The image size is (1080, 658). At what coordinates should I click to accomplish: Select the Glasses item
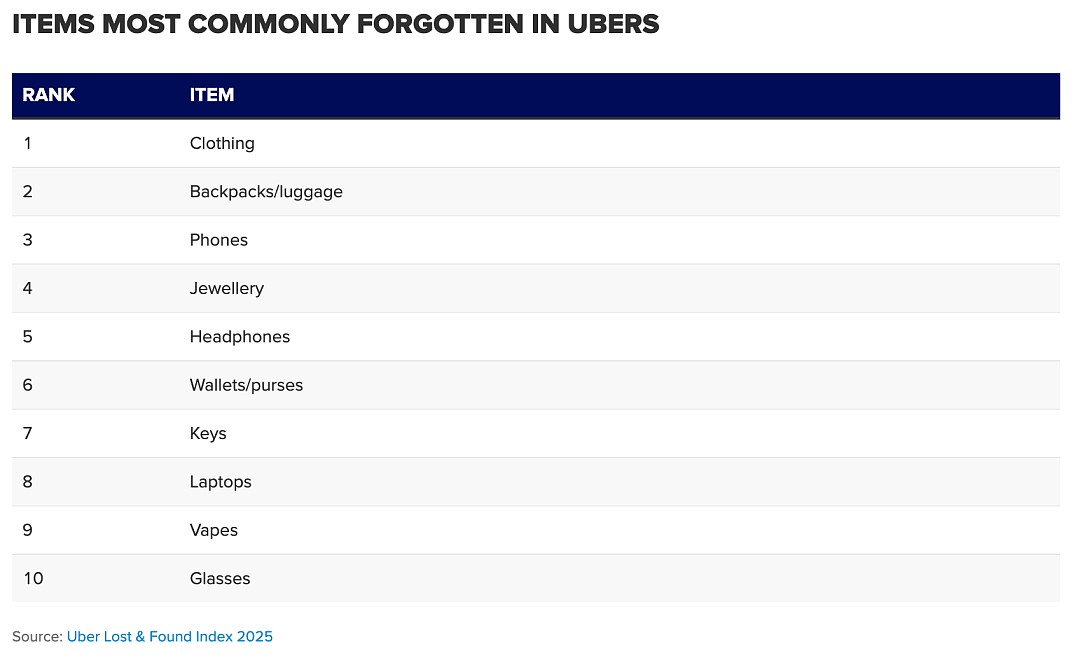click(x=220, y=579)
